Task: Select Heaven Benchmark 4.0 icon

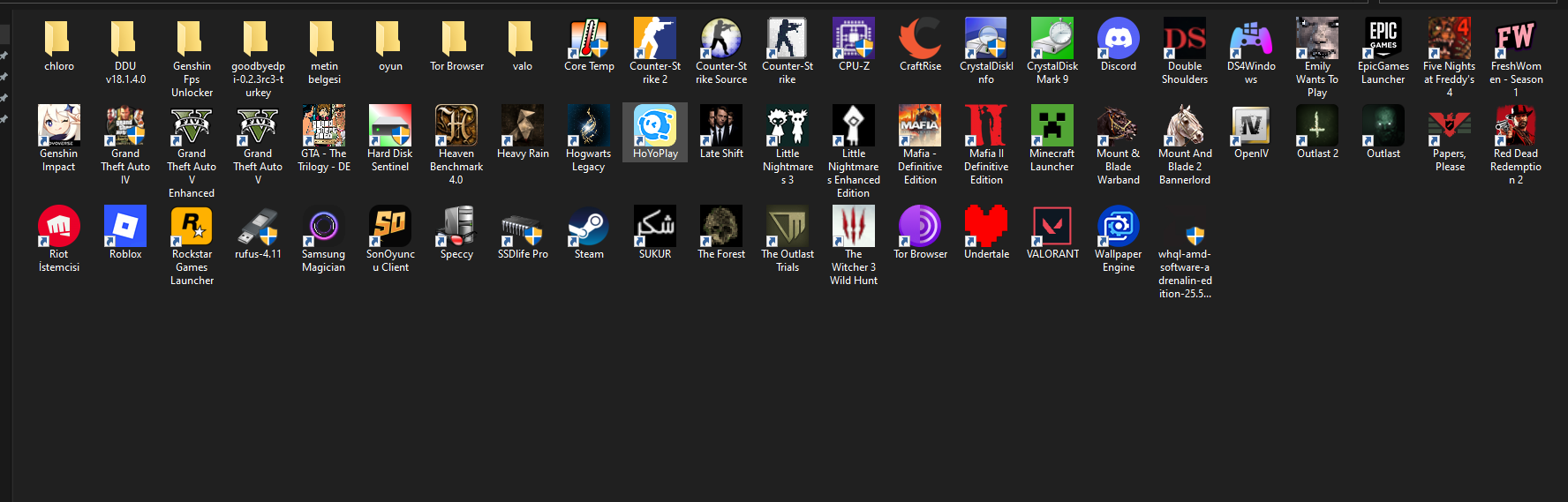Action: (x=456, y=125)
